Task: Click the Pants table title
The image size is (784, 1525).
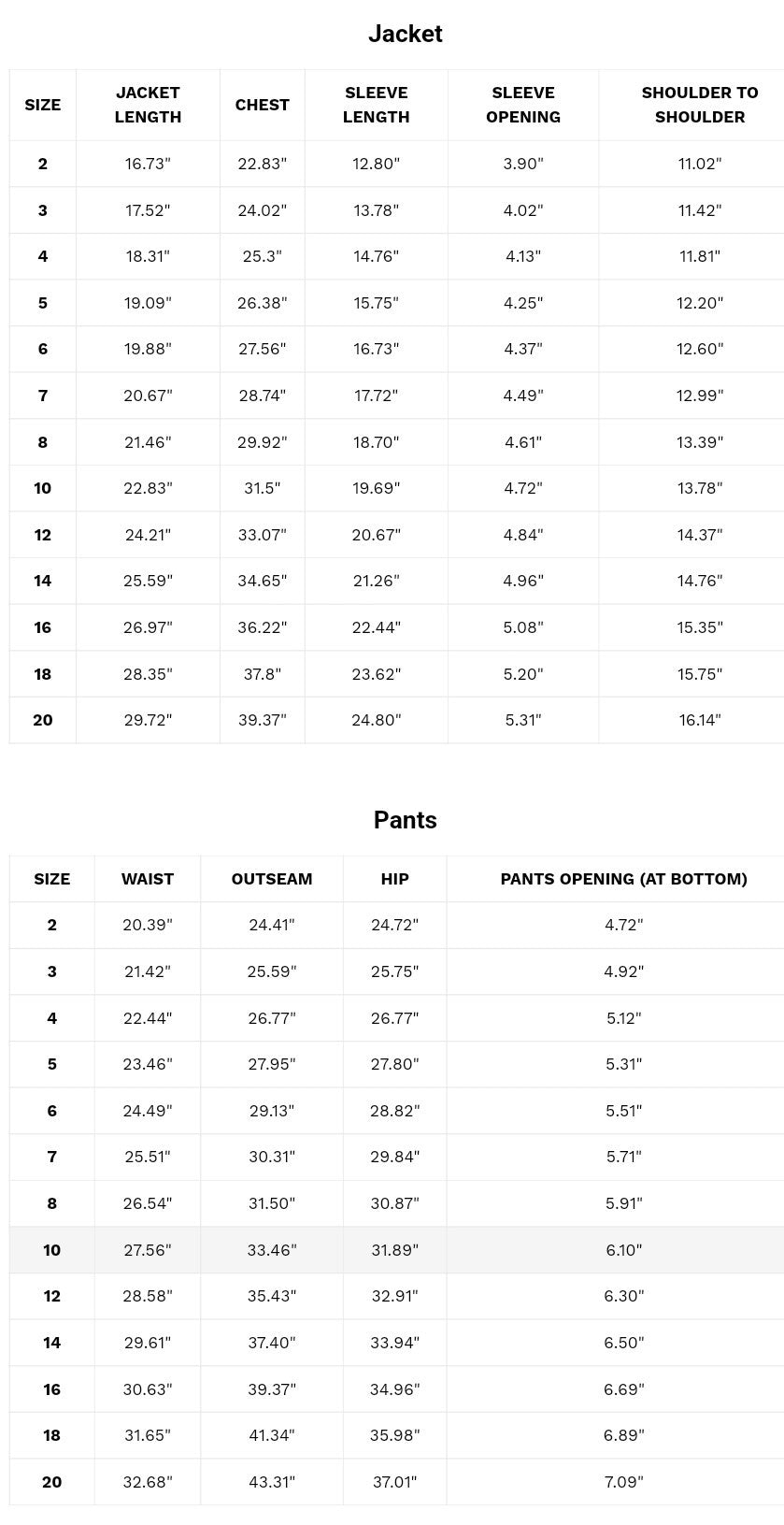Action: click(405, 820)
